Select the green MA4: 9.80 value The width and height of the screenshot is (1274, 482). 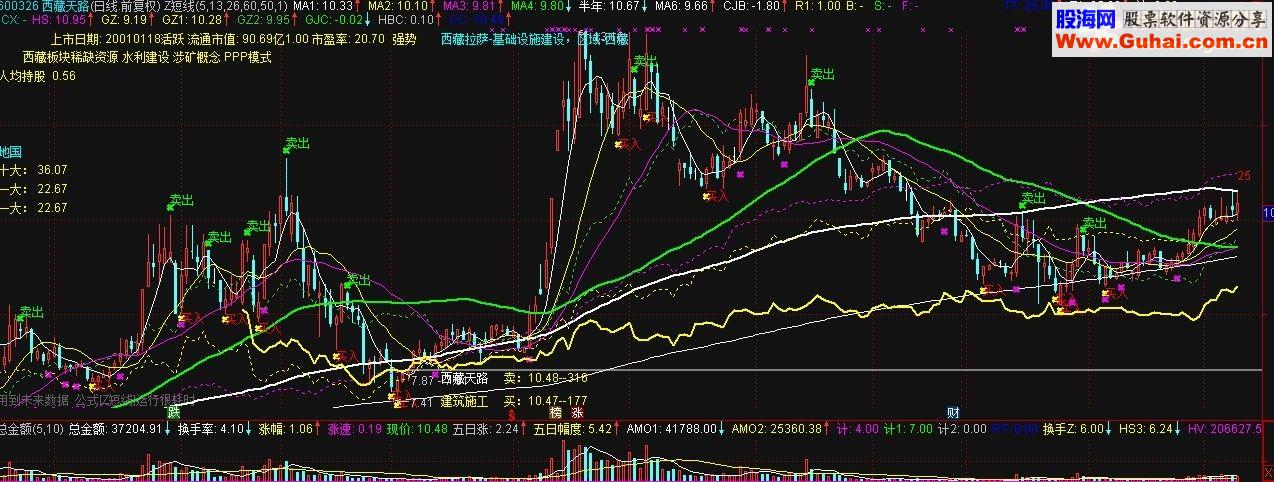point(537,6)
